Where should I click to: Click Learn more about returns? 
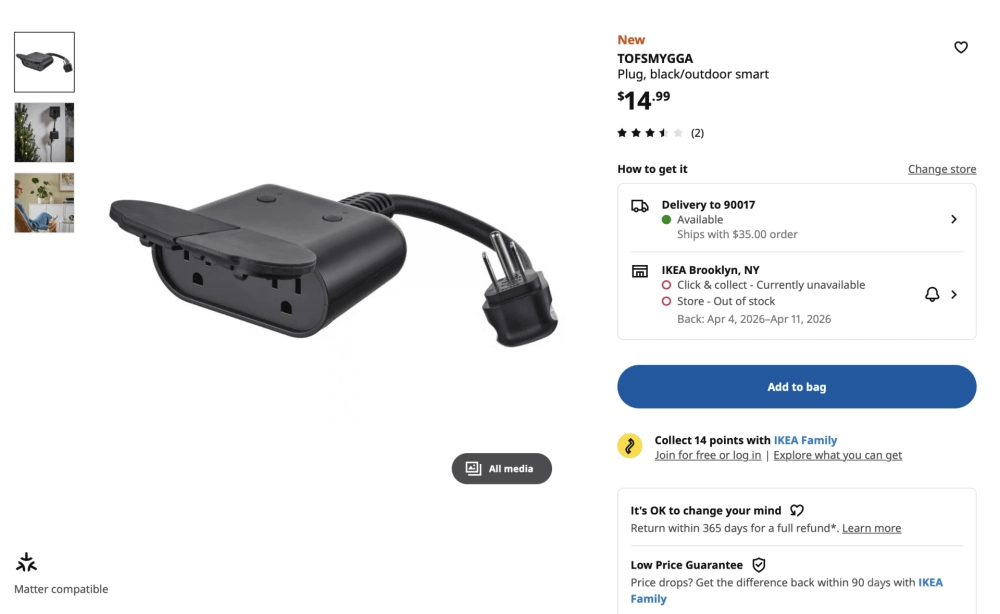pyautogui.click(x=871, y=528)
